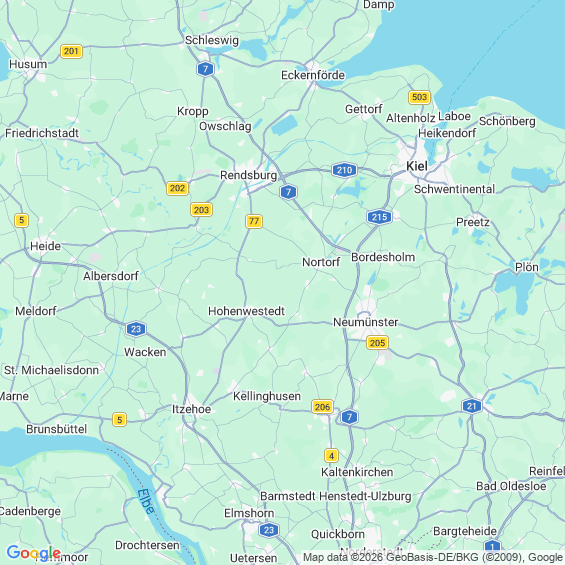Screen dimensions: 565x565
Task: Select the yellow 206 road shield
Action: [x=322, y=407]
